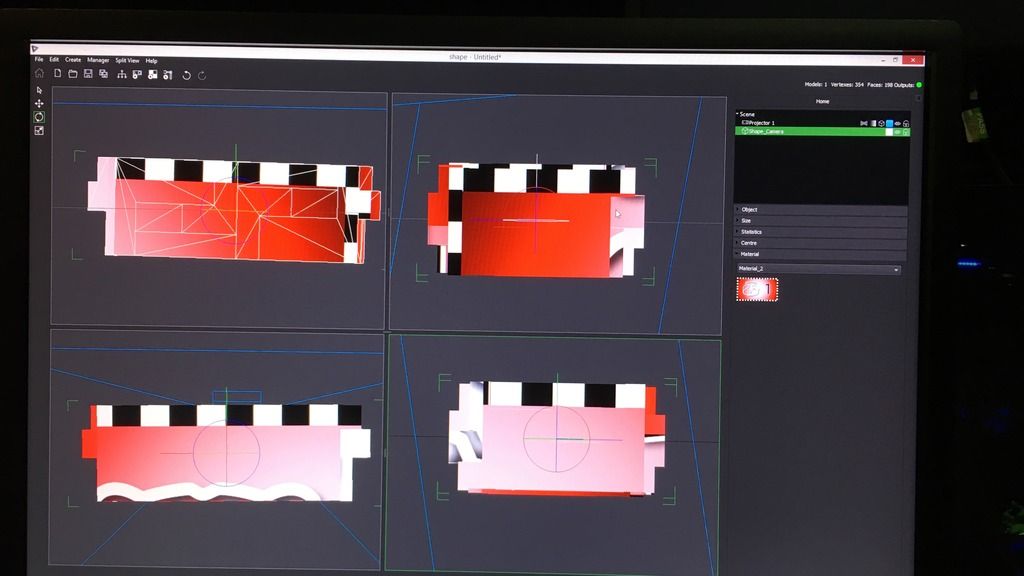Open the File menu
Image resolution: width=1024 pixels, height=576 pixels.
coord(39,59)
